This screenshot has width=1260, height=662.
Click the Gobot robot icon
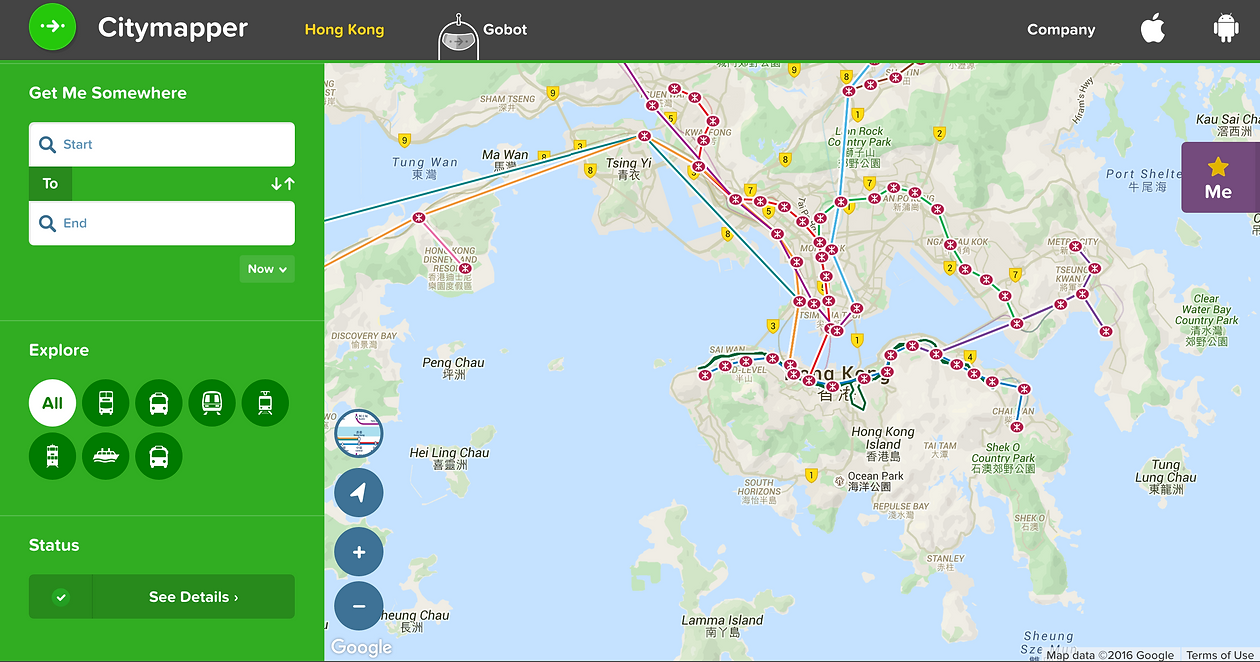[458, 36]
